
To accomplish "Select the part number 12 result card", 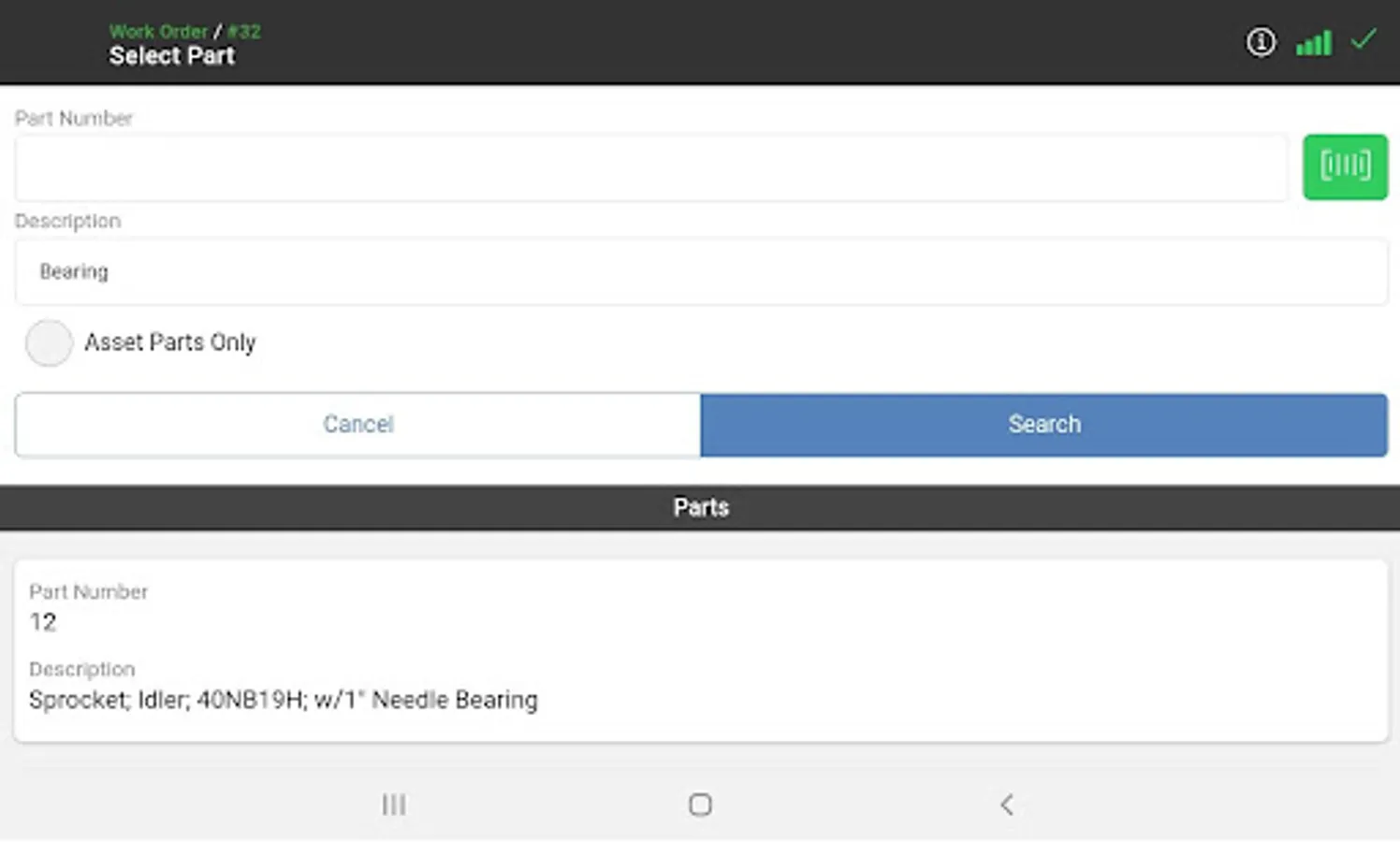I will coord(700,650).
